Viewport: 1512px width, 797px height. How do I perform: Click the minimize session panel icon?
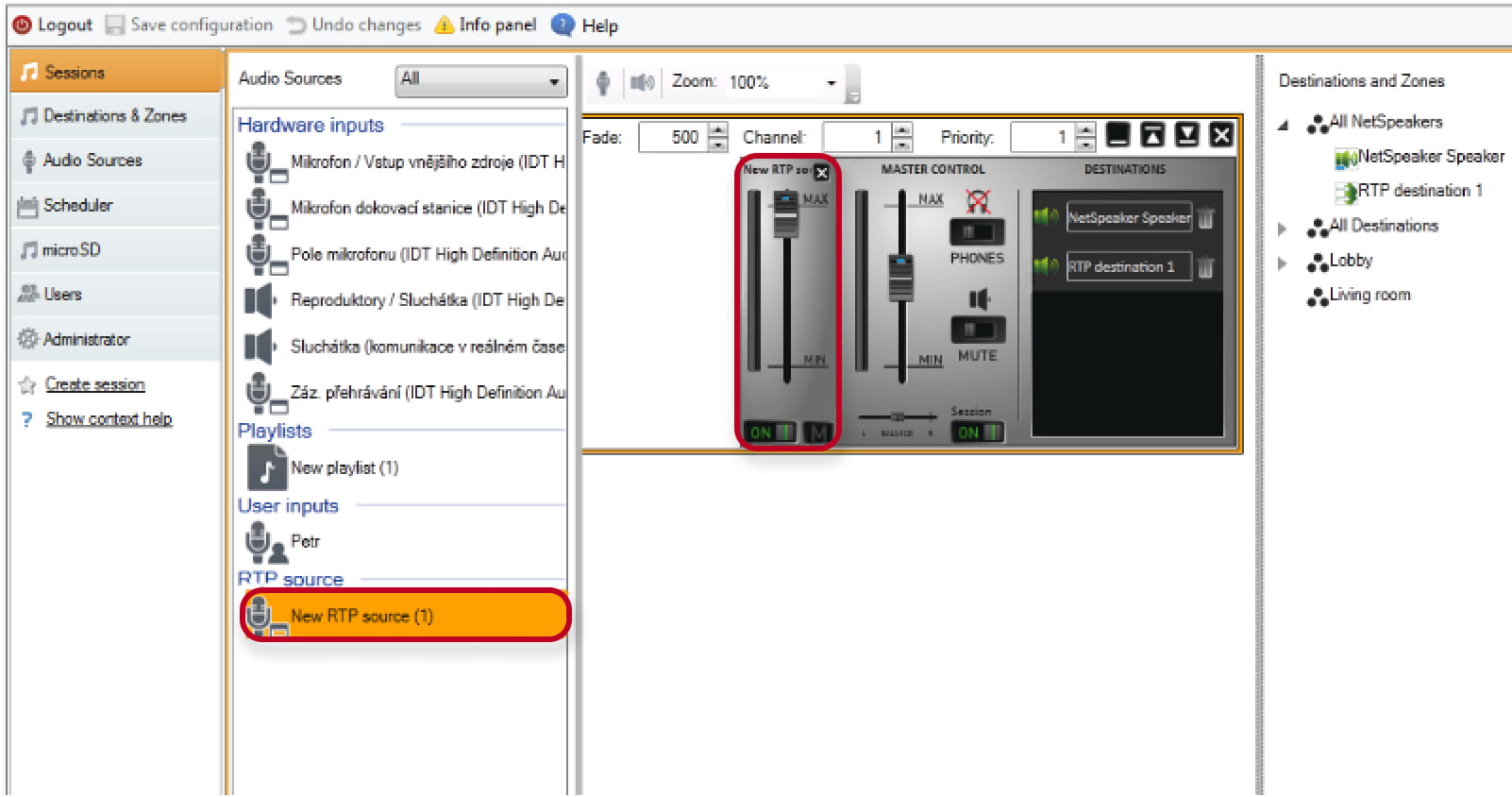coord(1118,135)
